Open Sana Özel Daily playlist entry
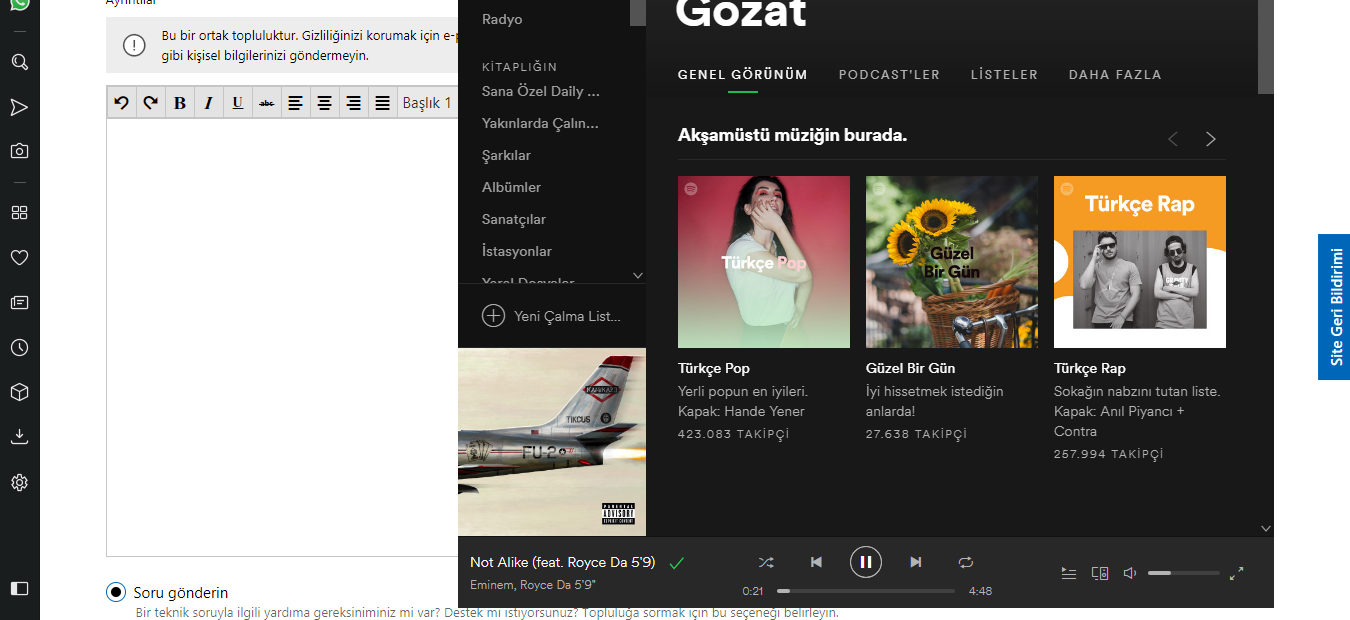Viewport: 1350px width, 620px height. (541, 91)
